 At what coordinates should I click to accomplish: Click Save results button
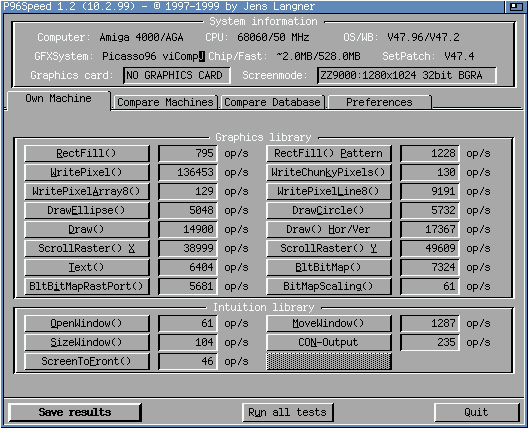(x=75, y=413)
